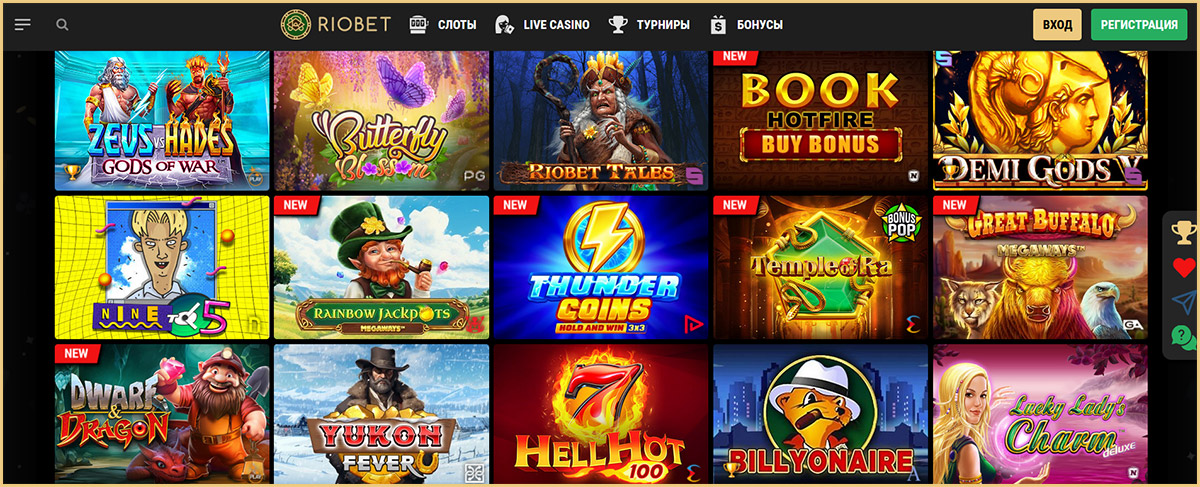
Task: Open the БОНУСЫ menu item
Action: click(746, 24)
